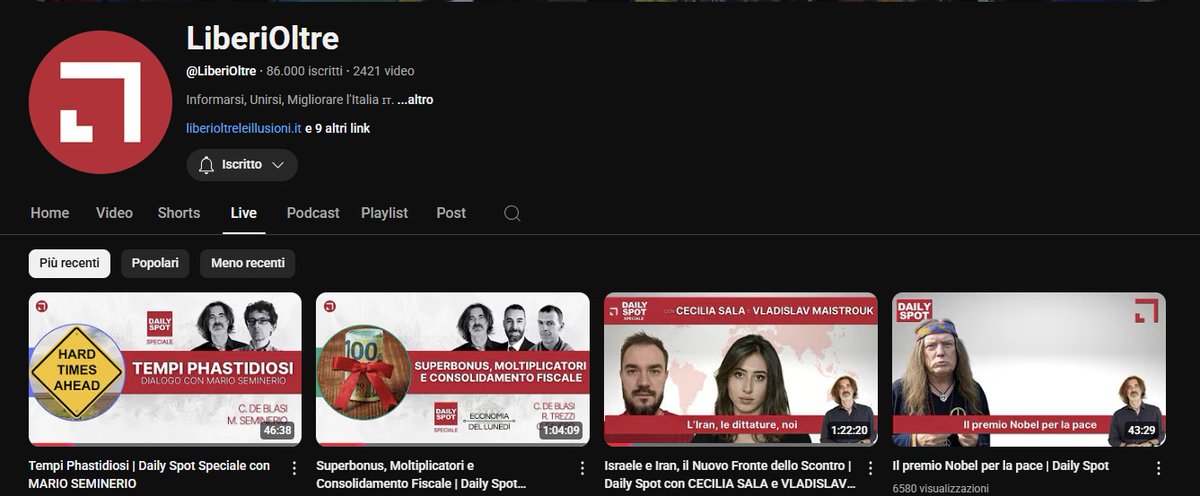Click the @LiberiOltre channel handle
Image resolution: width=1200 pixels, height=496 pixels.
coord(221,71)
